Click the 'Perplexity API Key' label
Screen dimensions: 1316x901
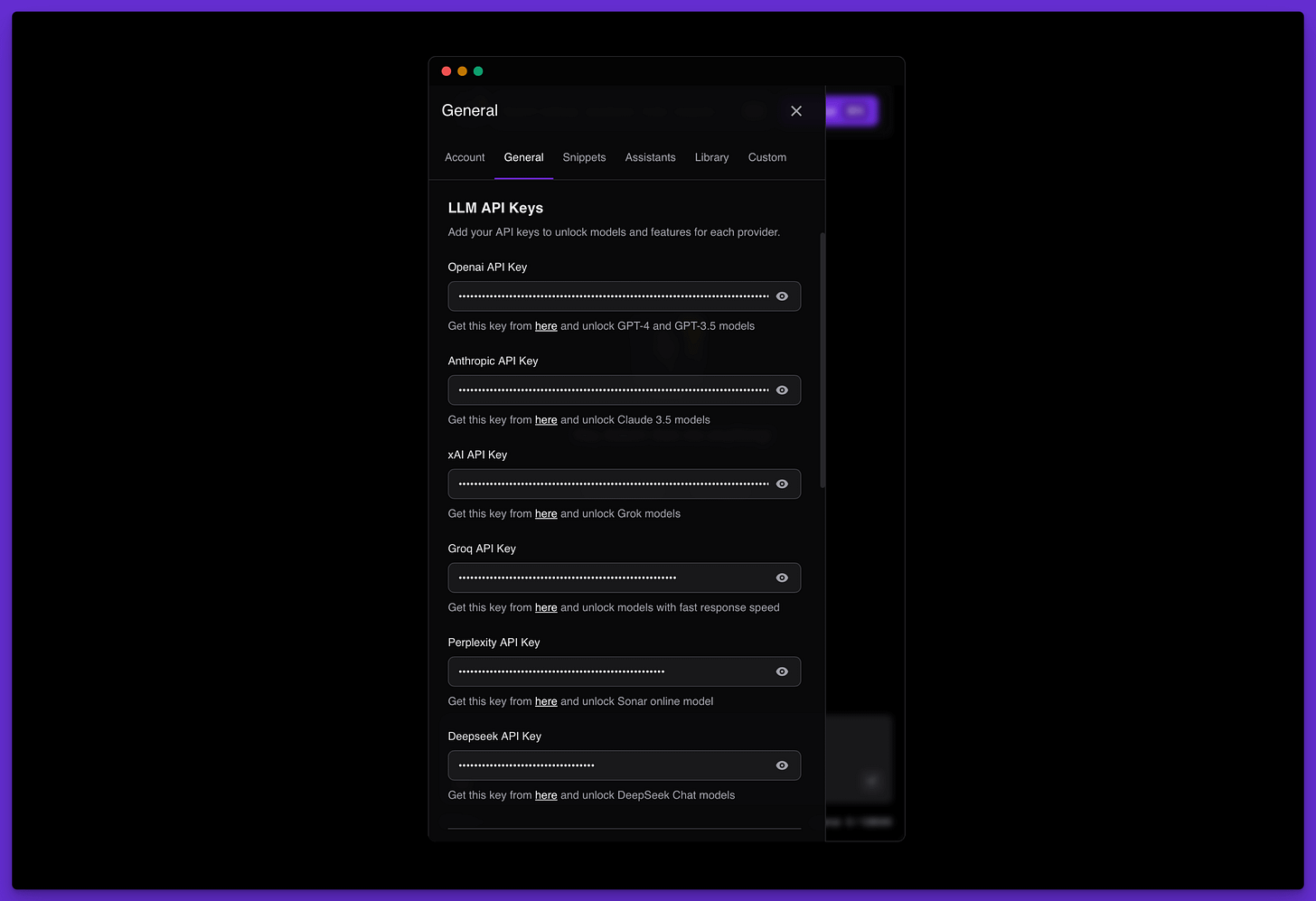493,643
